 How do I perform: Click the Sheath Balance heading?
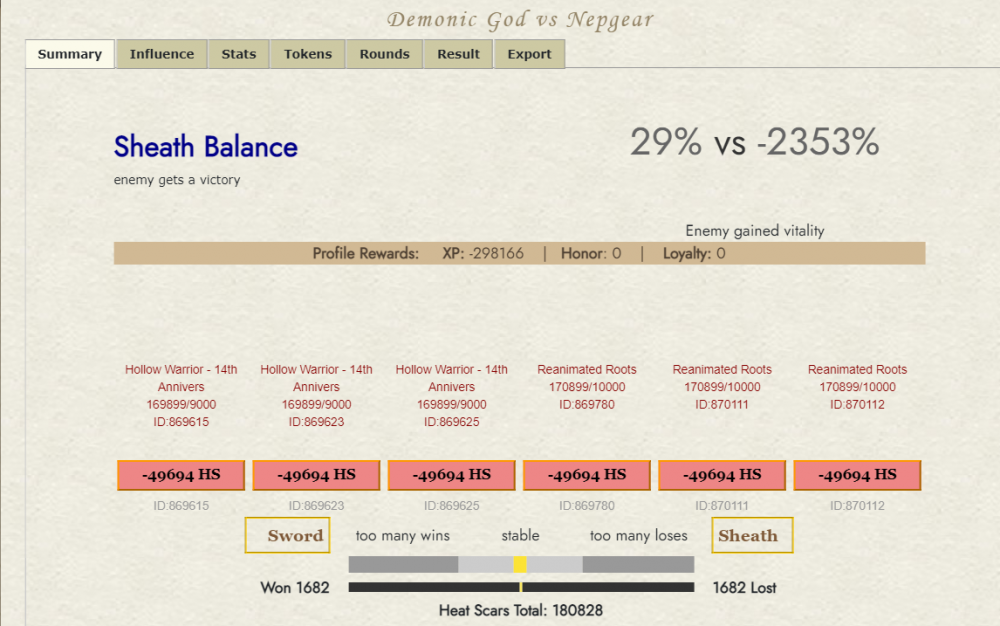click(206, 147)
